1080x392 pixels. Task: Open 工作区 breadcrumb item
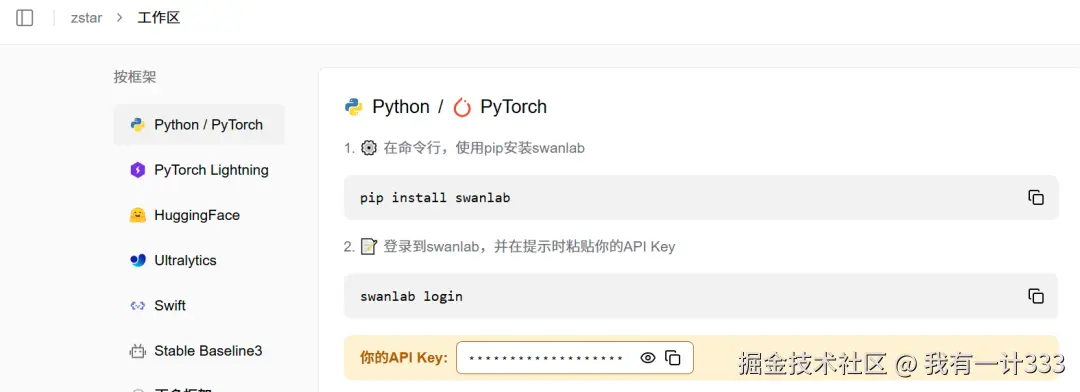[158, 18]
